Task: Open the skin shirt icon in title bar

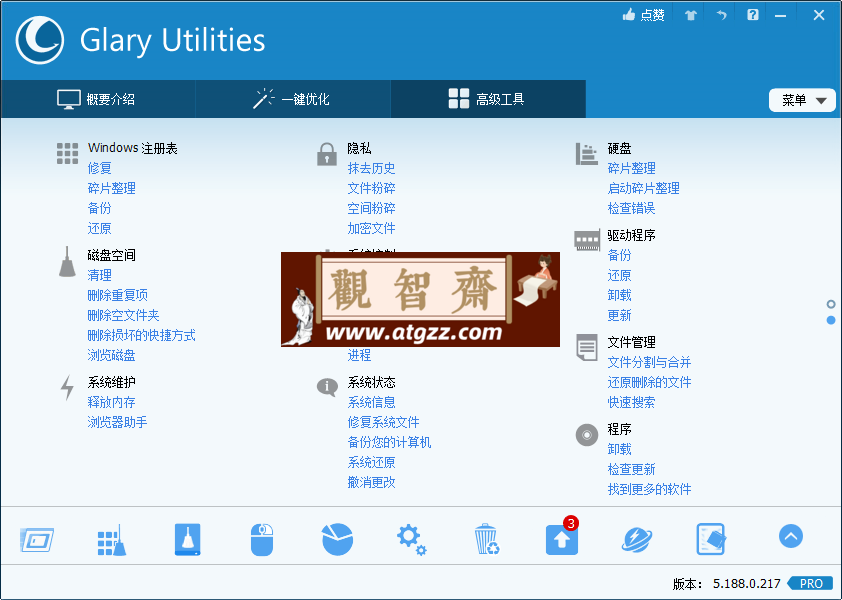Action: pyautogui.click(x=691, y=15)
